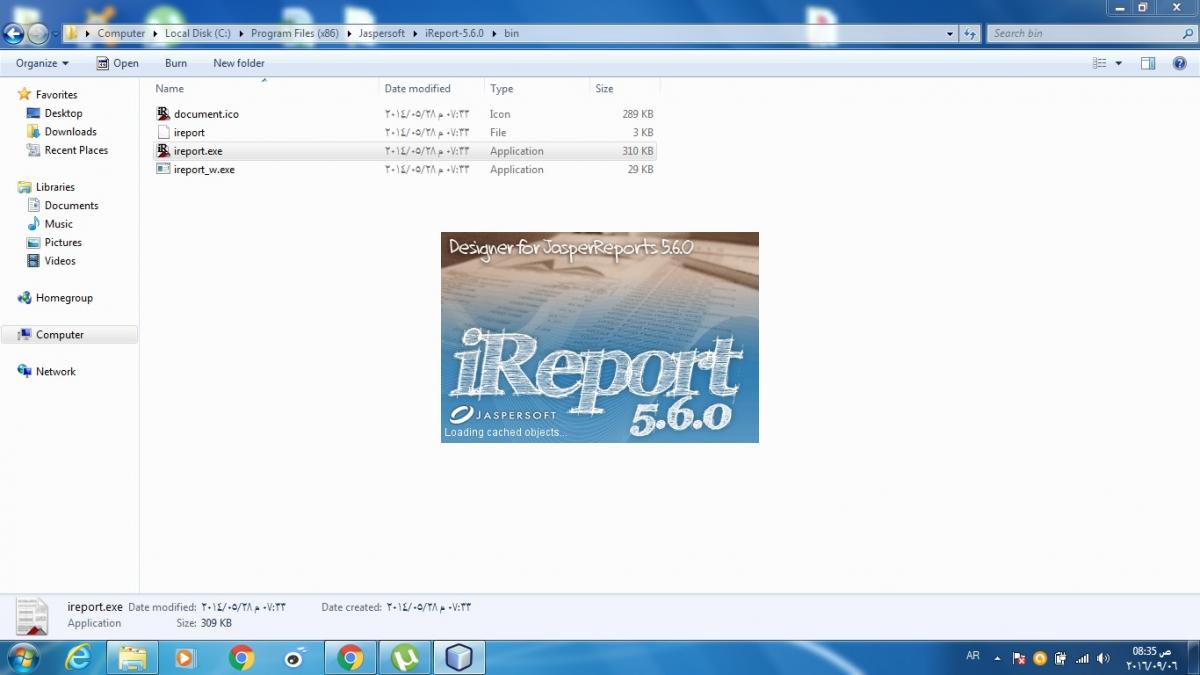Show hidden tray icons with the arrow
Image resolution: width=1200 pixels, height=675 pixels.
pyautogui.click(x=997, y=659)
